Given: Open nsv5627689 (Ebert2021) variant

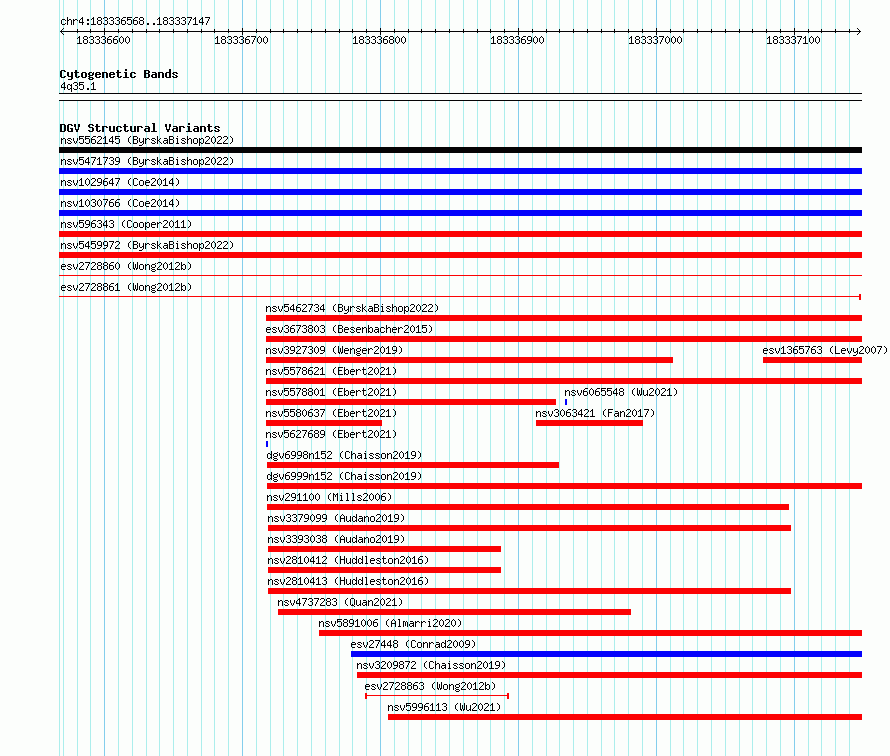Looking at the screenshot, I should click(331, 434).
